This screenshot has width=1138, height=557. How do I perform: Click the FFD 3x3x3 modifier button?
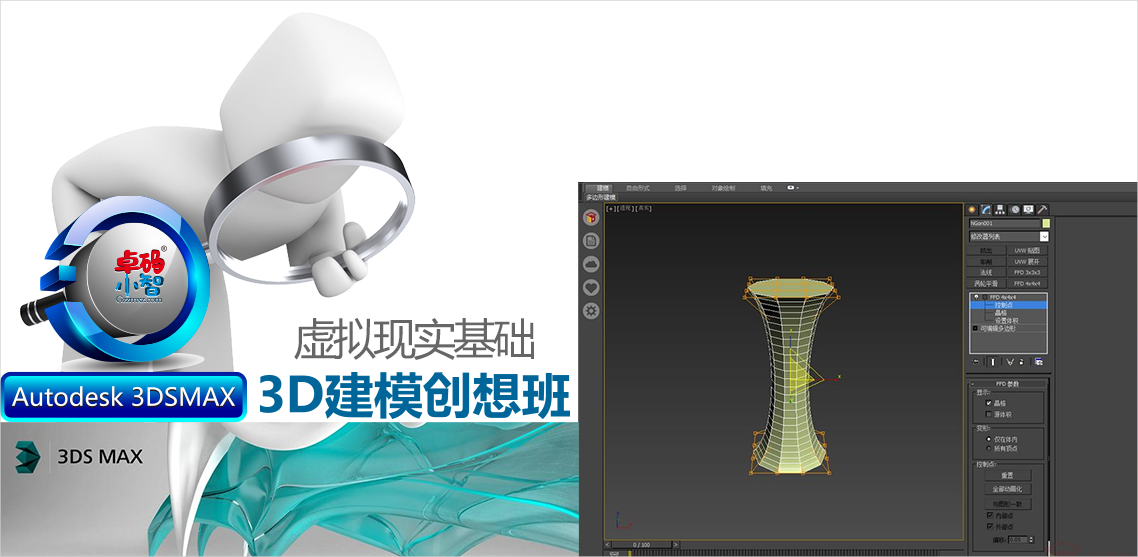click(1027, 272)
